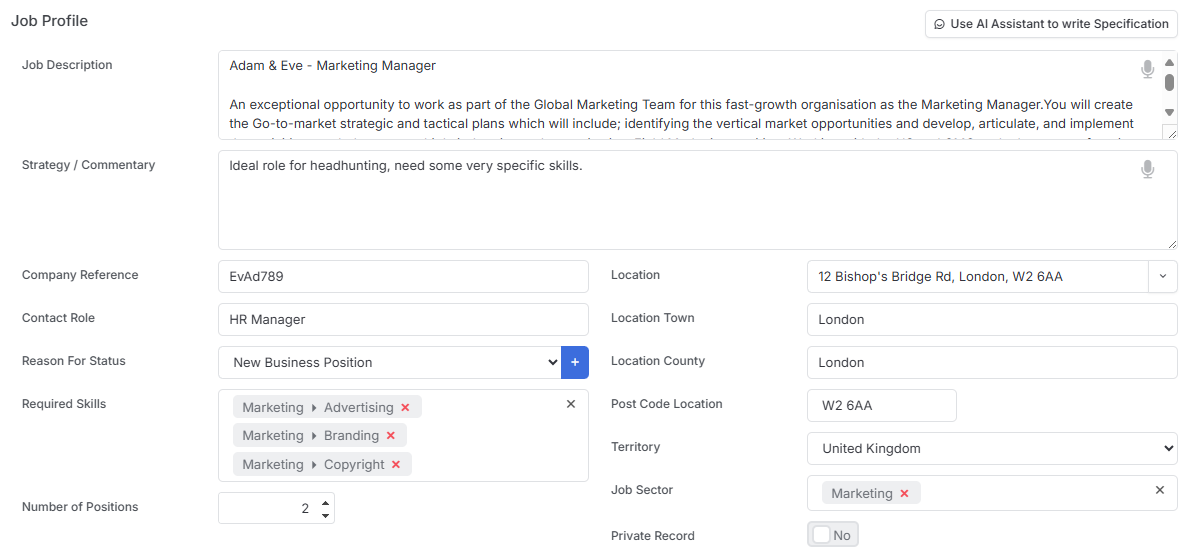
Task: Clear all Job Sector entries
Action: (1160, 490)
